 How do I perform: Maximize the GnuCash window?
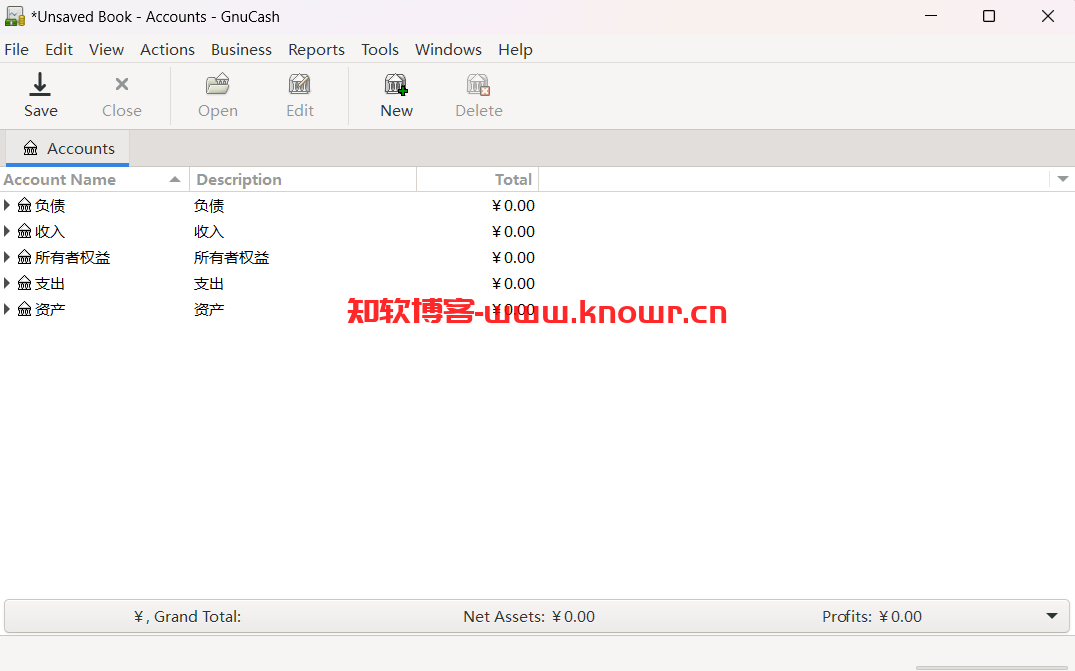(989, 16)
